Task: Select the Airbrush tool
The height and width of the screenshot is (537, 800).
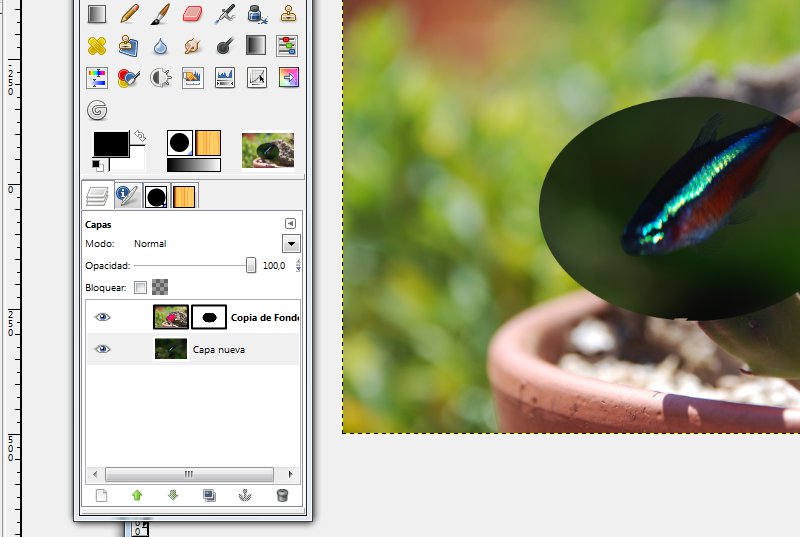Action: coord(224,14)
